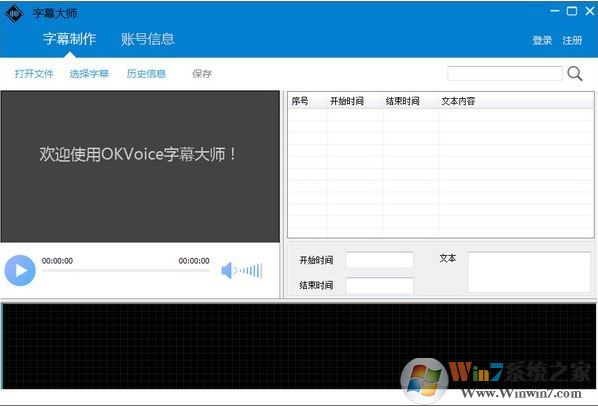
Task: Click the 字幕大师 app logo icon
Action: tap(14, 13)
